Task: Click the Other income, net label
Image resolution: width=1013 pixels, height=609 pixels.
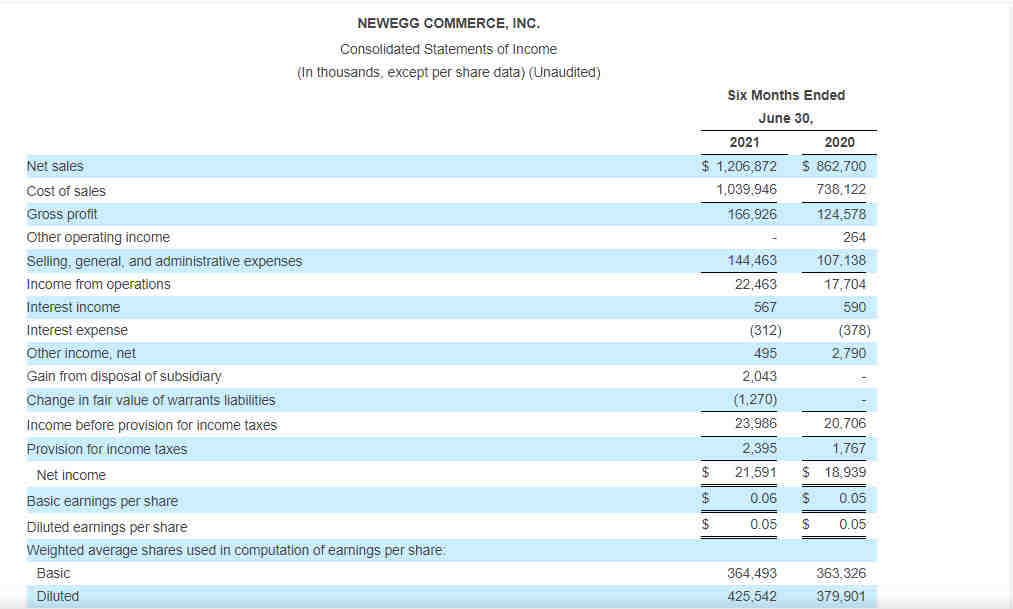Action: tap(81, 353)
